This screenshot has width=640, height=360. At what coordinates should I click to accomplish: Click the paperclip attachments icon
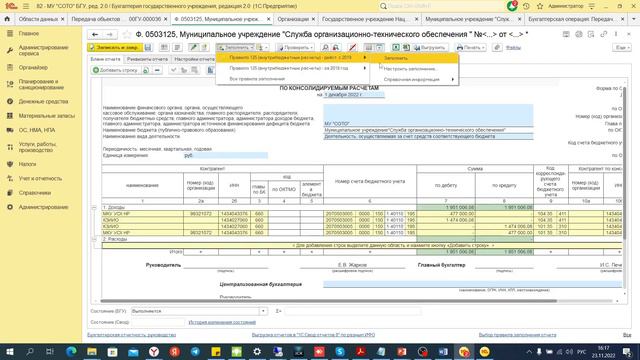point(497,48)
